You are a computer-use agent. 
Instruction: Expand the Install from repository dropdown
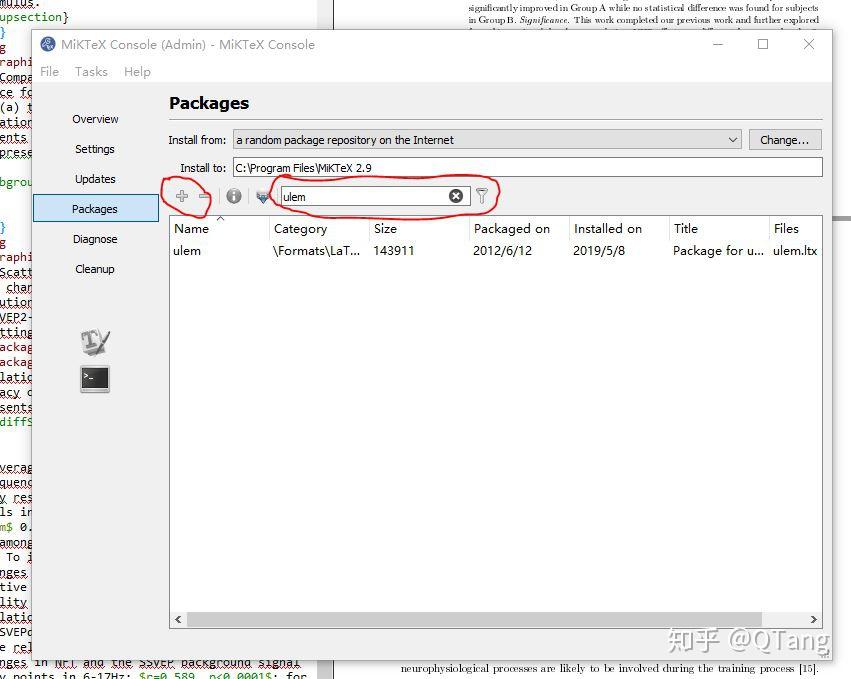487,139
